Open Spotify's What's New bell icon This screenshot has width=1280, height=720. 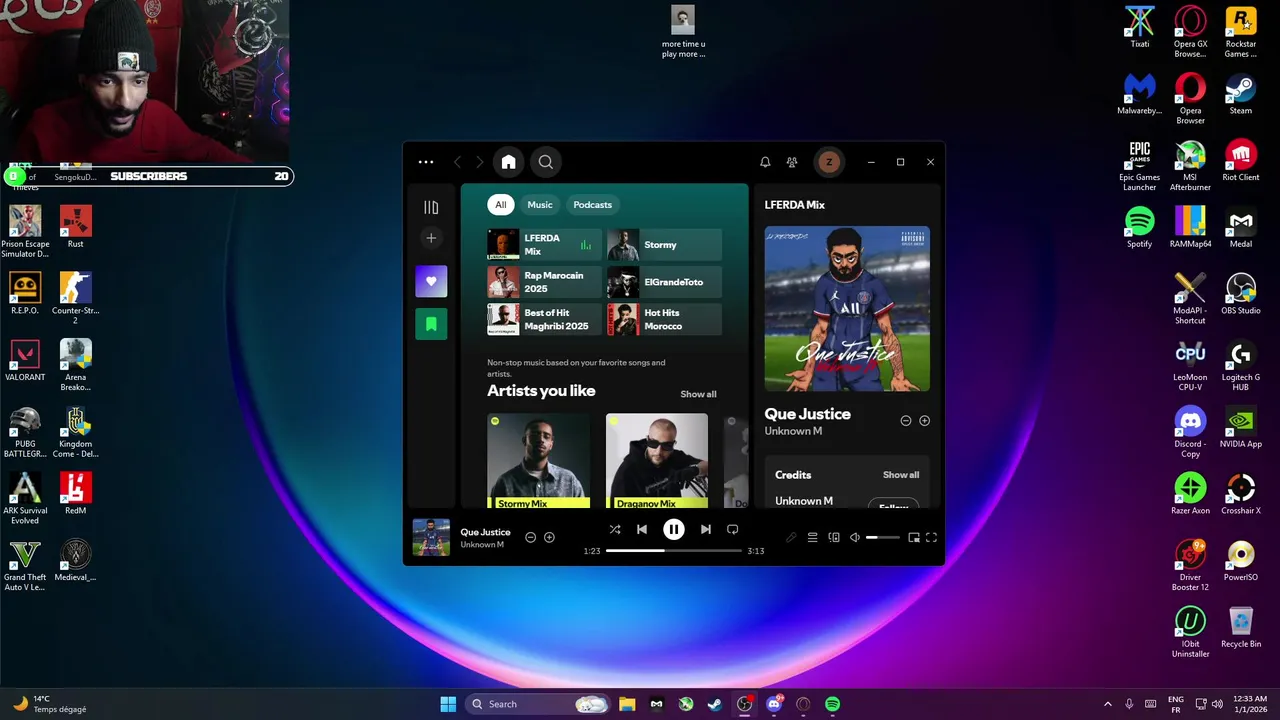tap(765, 162)
